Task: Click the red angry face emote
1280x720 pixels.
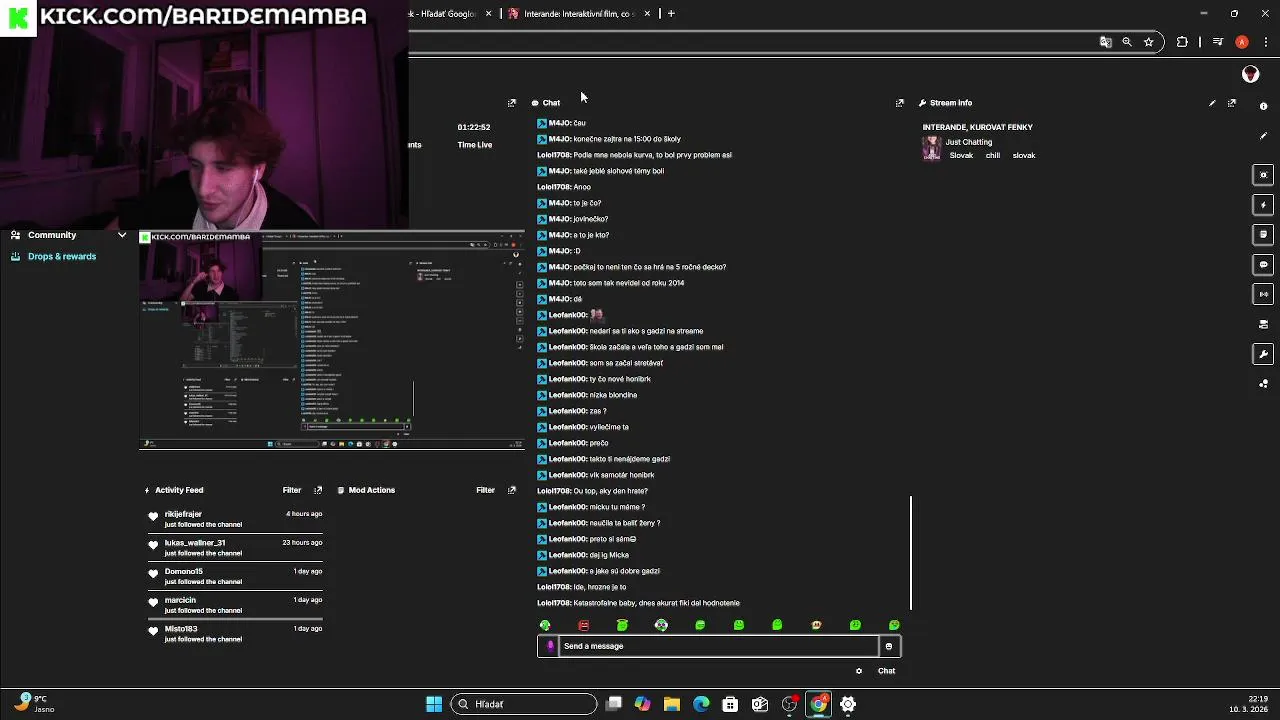Action: tap(584, 625)
